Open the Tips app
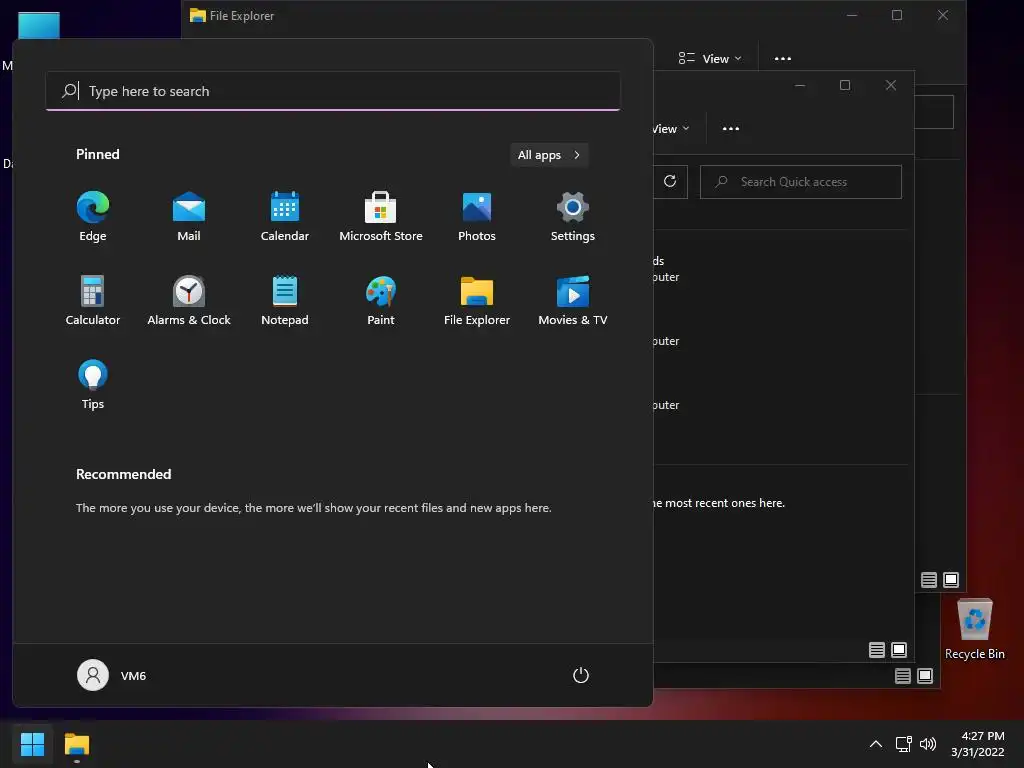The height and width of the screenshot is (768, 1024). (x=93, y=385)
